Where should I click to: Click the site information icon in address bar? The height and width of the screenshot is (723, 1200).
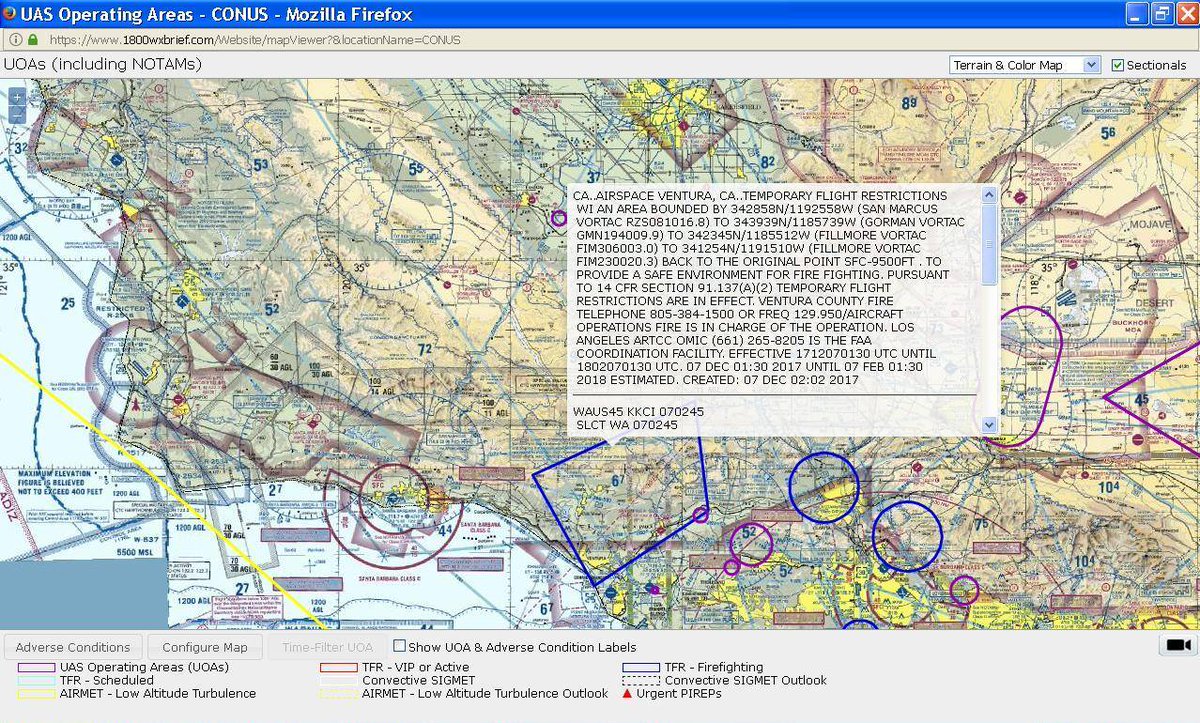click(x=14, y=40)
